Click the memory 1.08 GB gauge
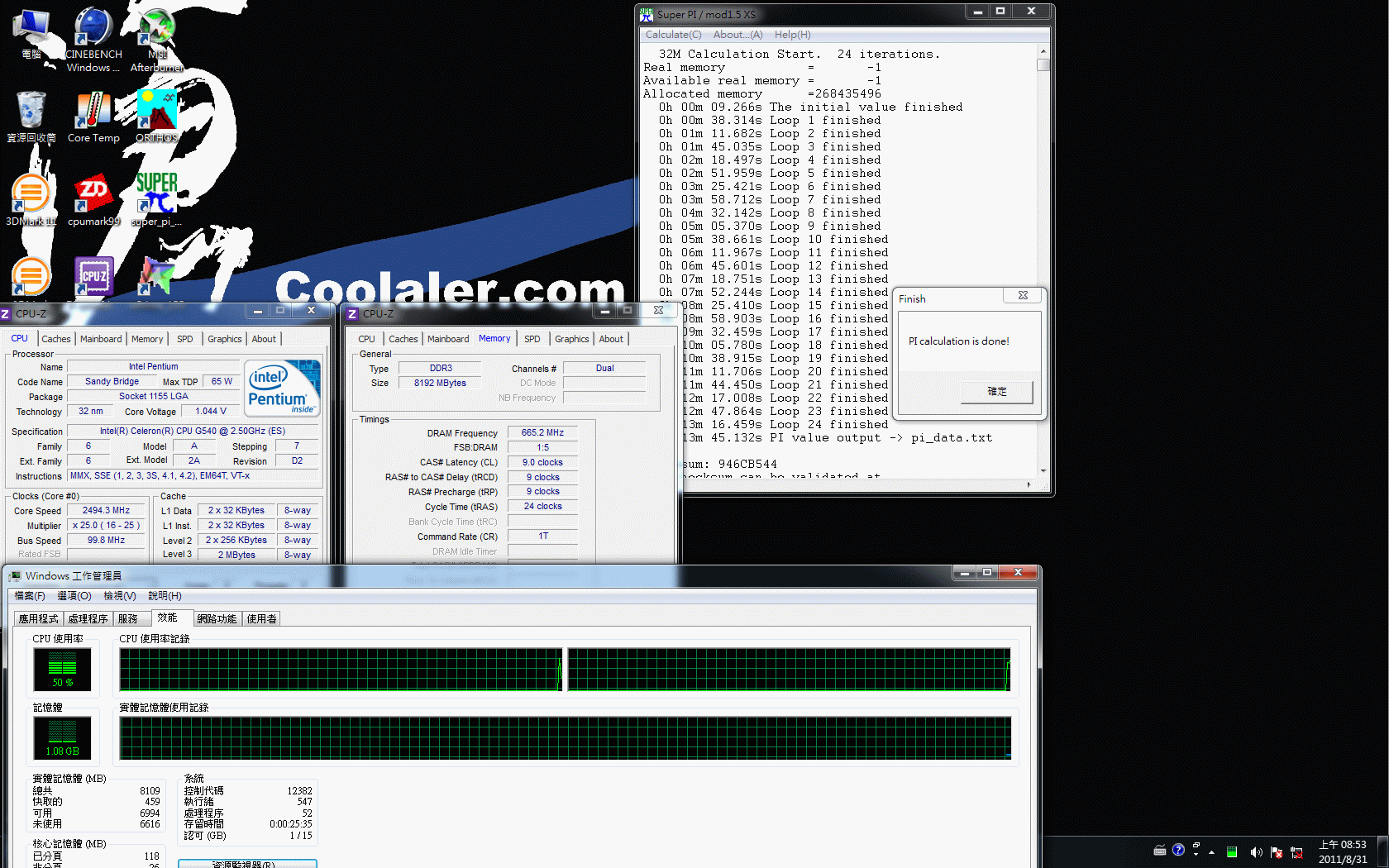The image size is (1389, 868). [x=62, y=737]
